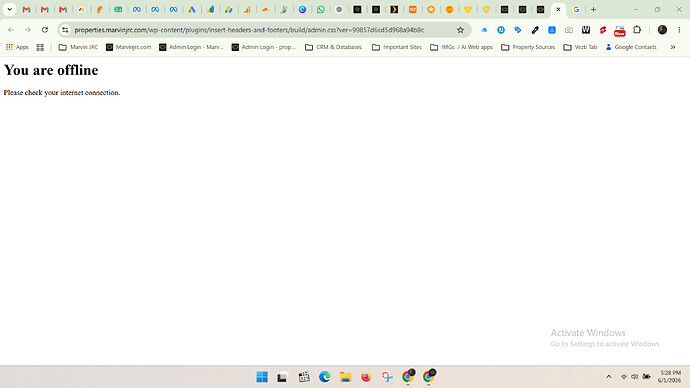690x388 pixels.
Task: Open the Snipping Tool from taskbar
Action: (387, 377)
